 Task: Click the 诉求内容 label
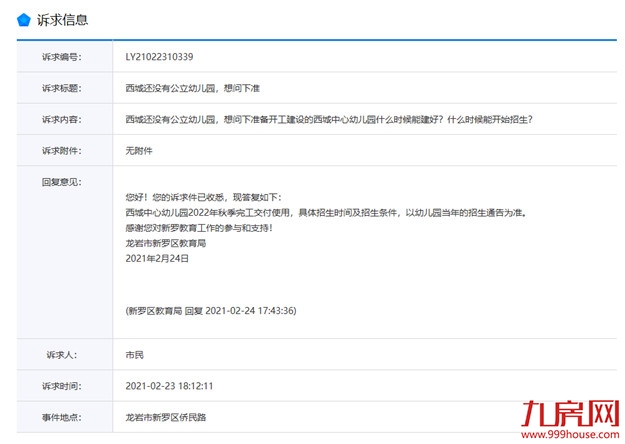[x=62, y=119]
